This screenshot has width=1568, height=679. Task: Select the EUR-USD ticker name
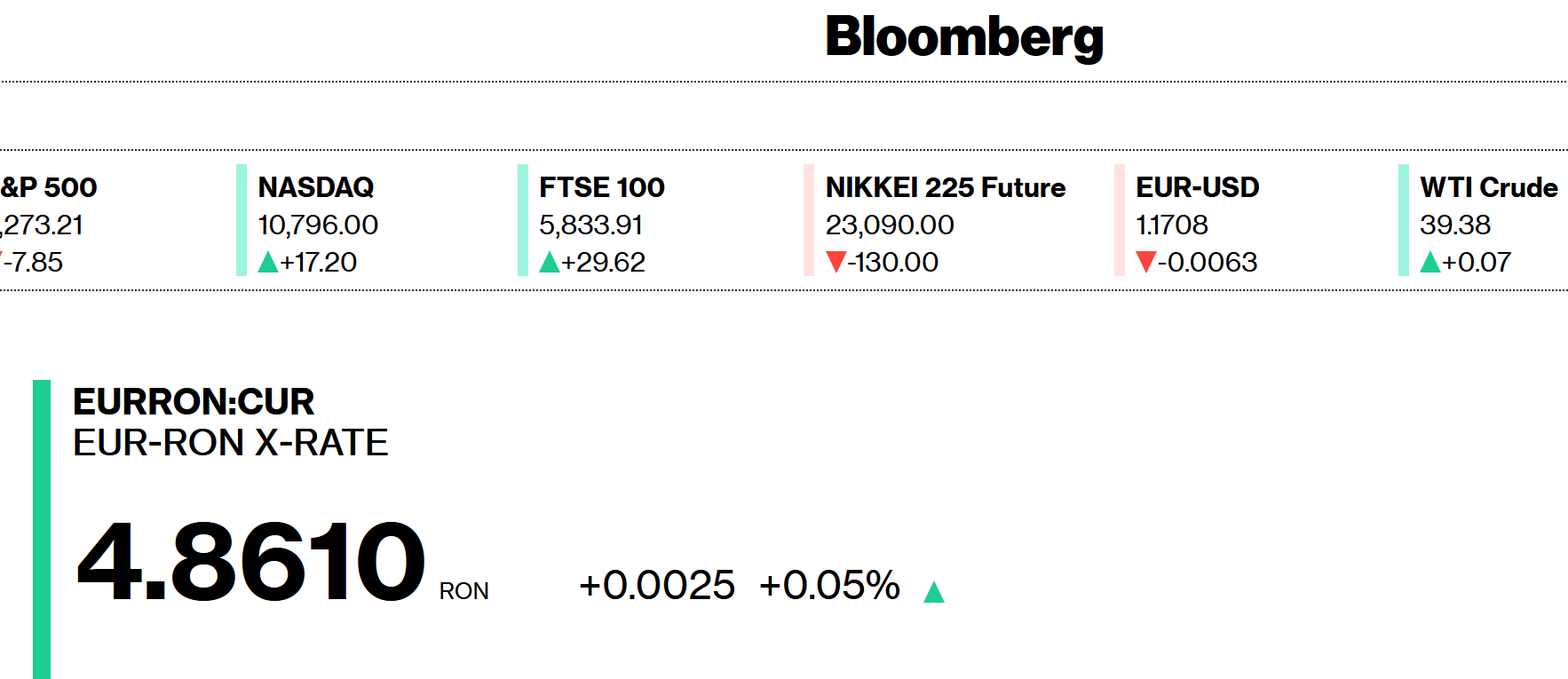click(x=1198, y=187)
